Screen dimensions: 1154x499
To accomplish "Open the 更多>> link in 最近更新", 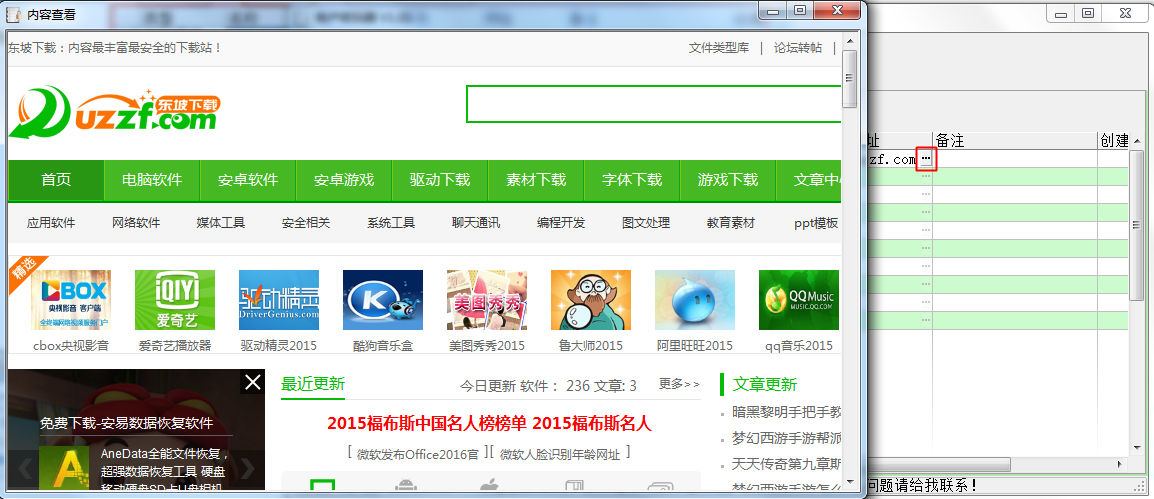I will pyautogui.click(x=679, y=383).
